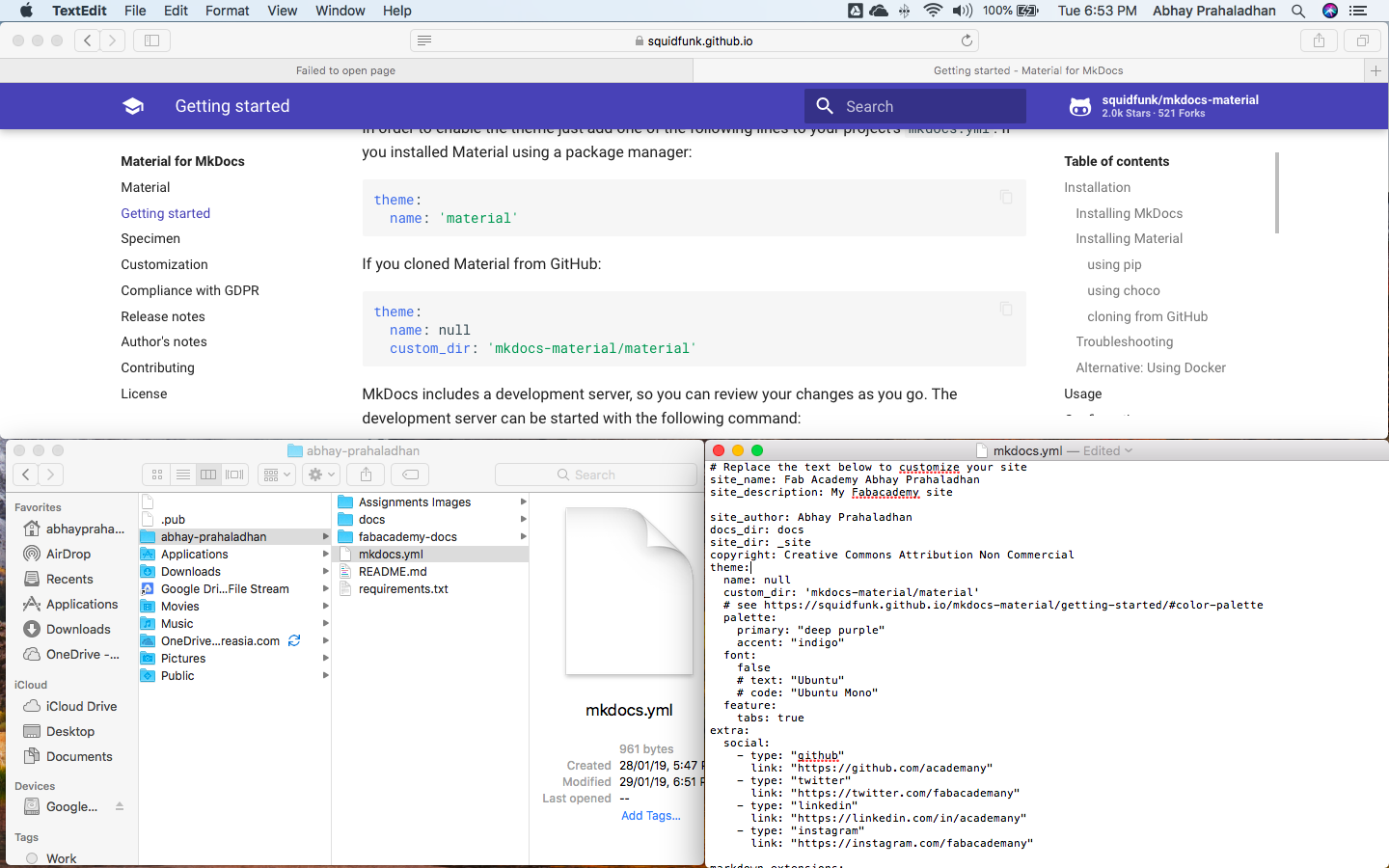Switch Finder to column view
This screenshot has height=868, width=1389.
coord(208,475)
